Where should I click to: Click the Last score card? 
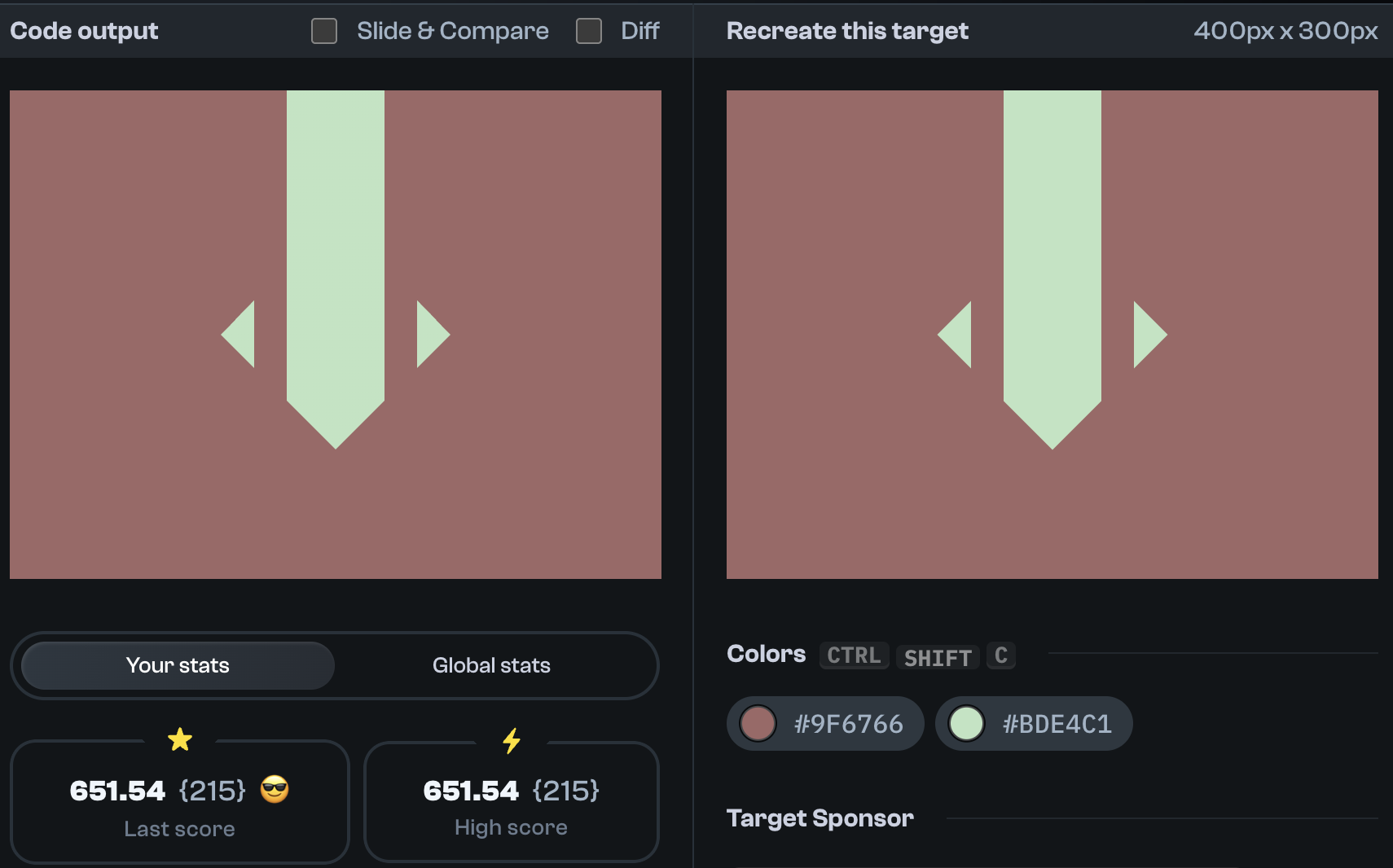180,802
